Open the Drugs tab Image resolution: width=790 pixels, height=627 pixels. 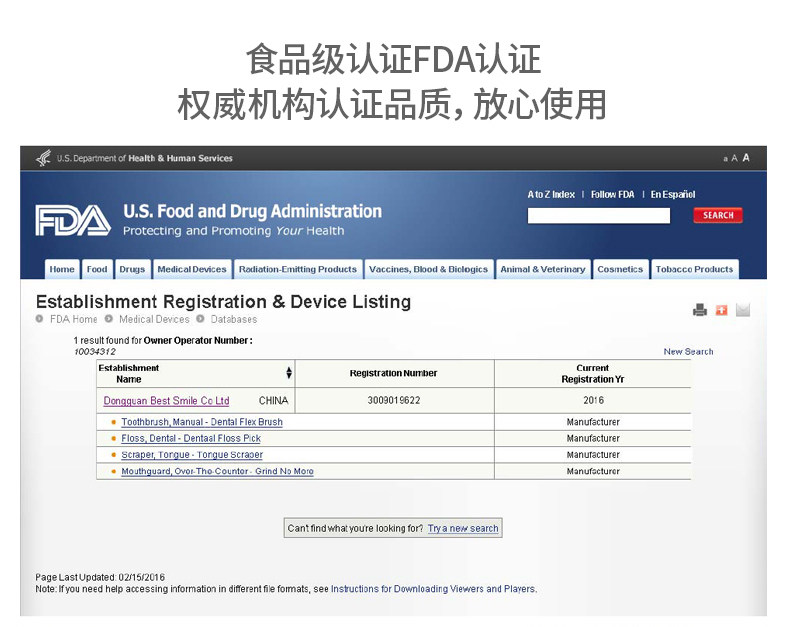pos(132,269)
